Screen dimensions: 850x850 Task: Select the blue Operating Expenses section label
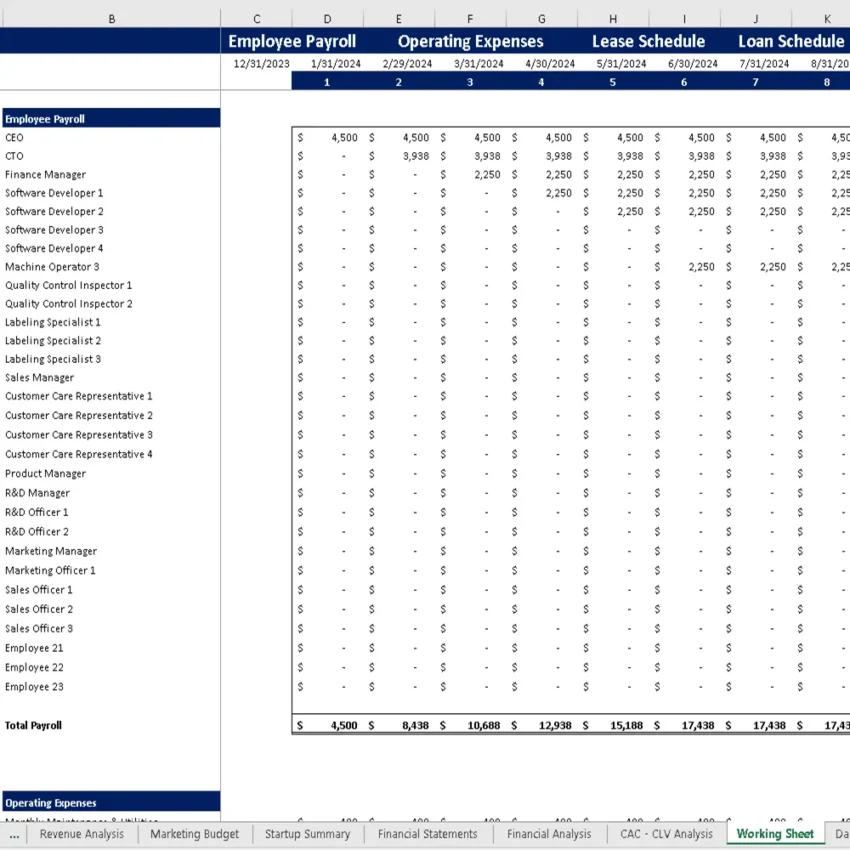pos(111,802)
